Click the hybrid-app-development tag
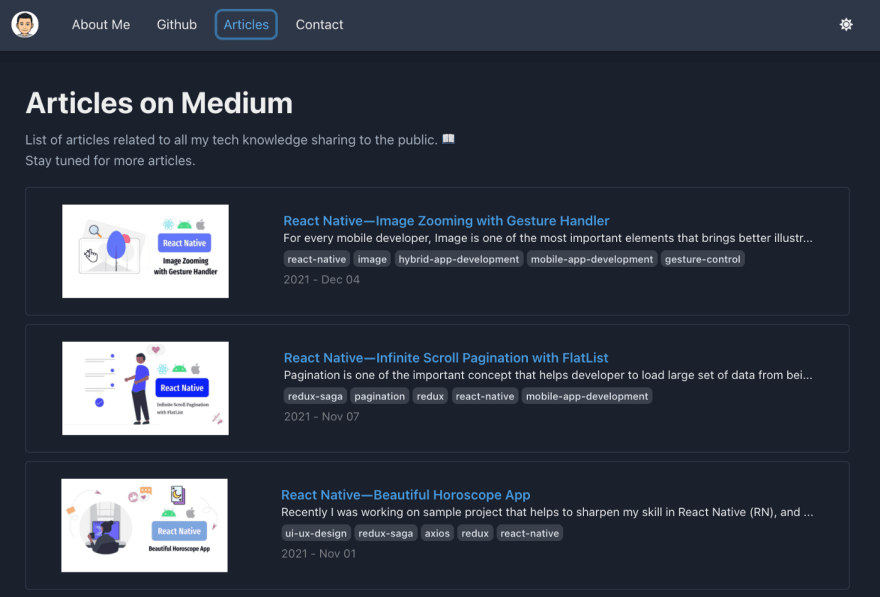The image size is (880, 597). 459,259
